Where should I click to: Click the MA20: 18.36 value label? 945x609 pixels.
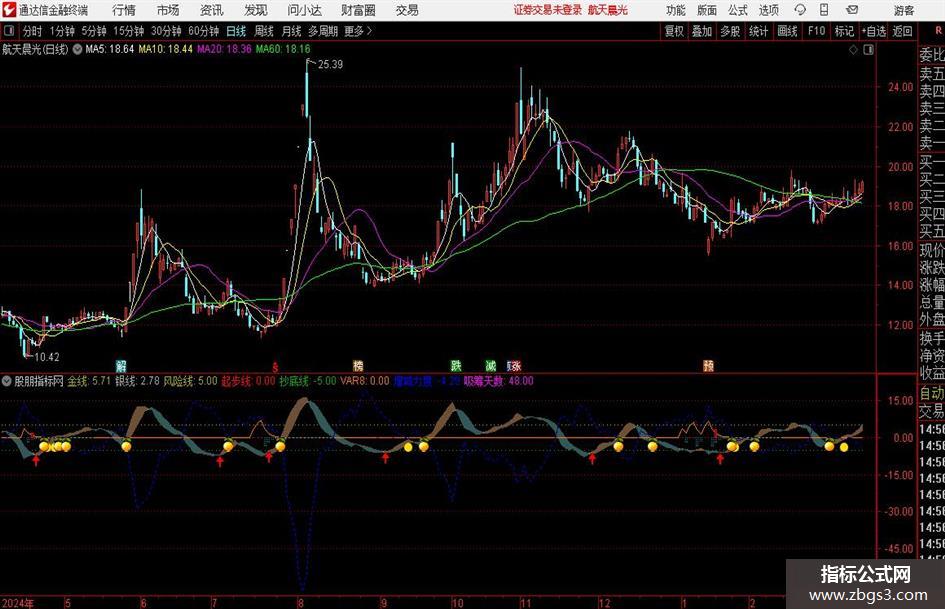tap(224, 49)
